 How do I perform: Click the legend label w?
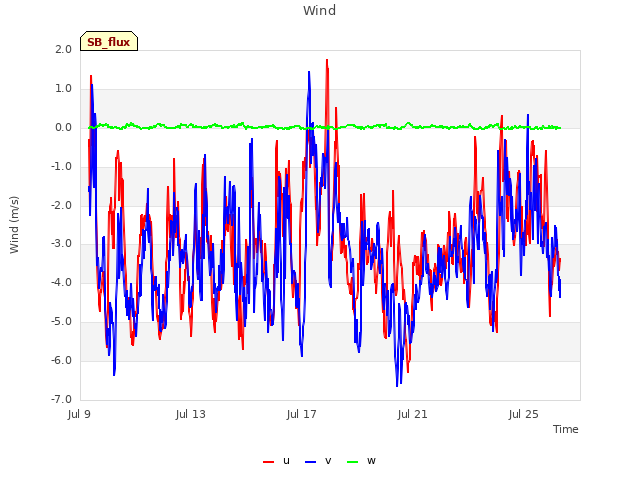pyautogui.click(x=371, y=461)
